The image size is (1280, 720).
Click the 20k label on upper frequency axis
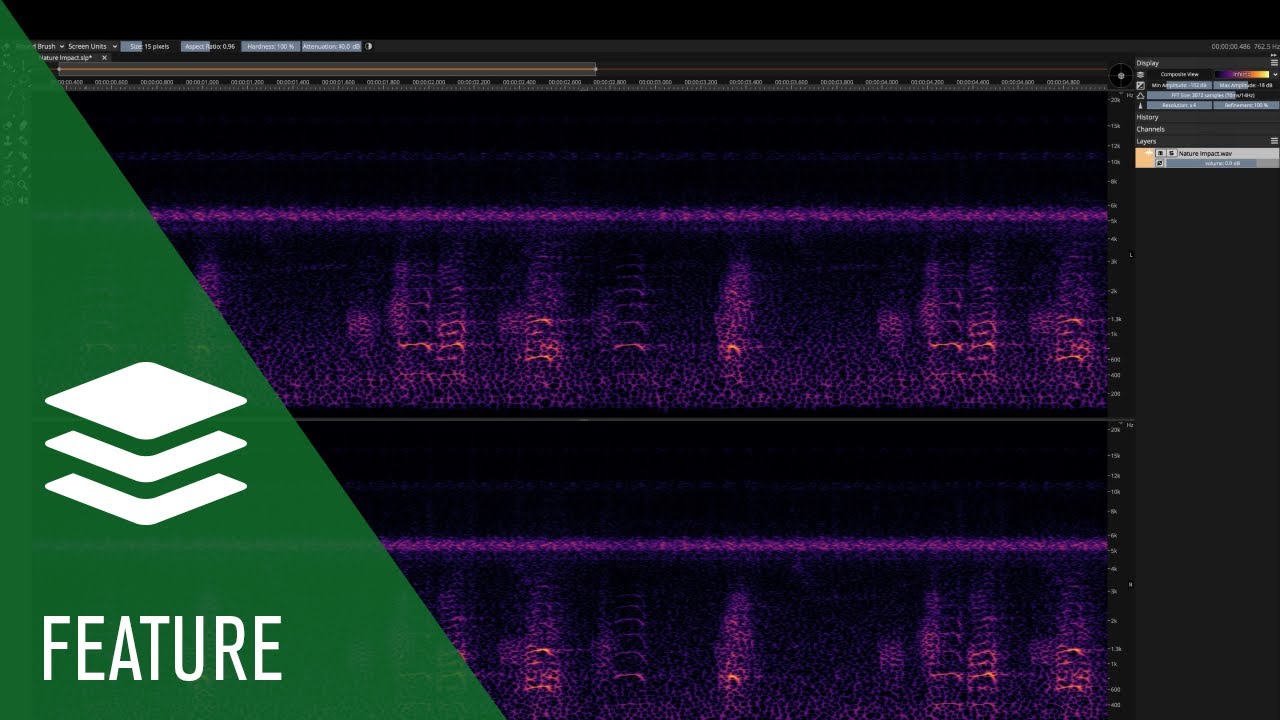1115,100
